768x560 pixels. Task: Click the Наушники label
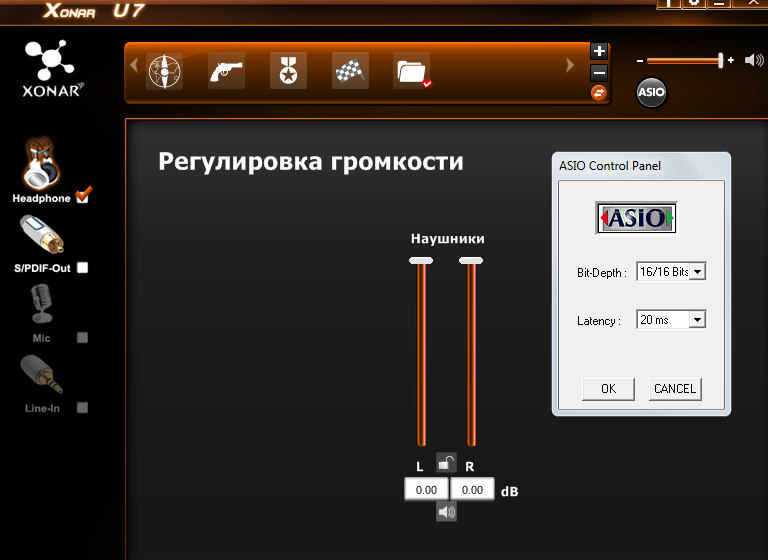[x=448, y=239]
